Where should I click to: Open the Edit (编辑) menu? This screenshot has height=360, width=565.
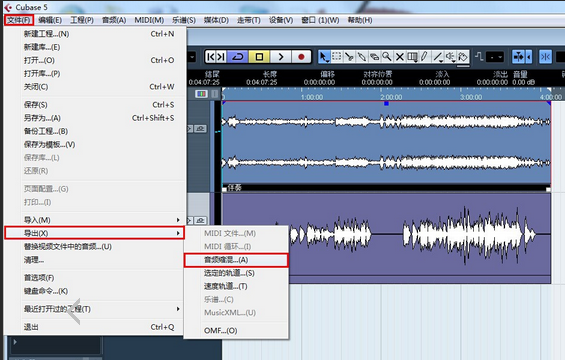(50, 20)
